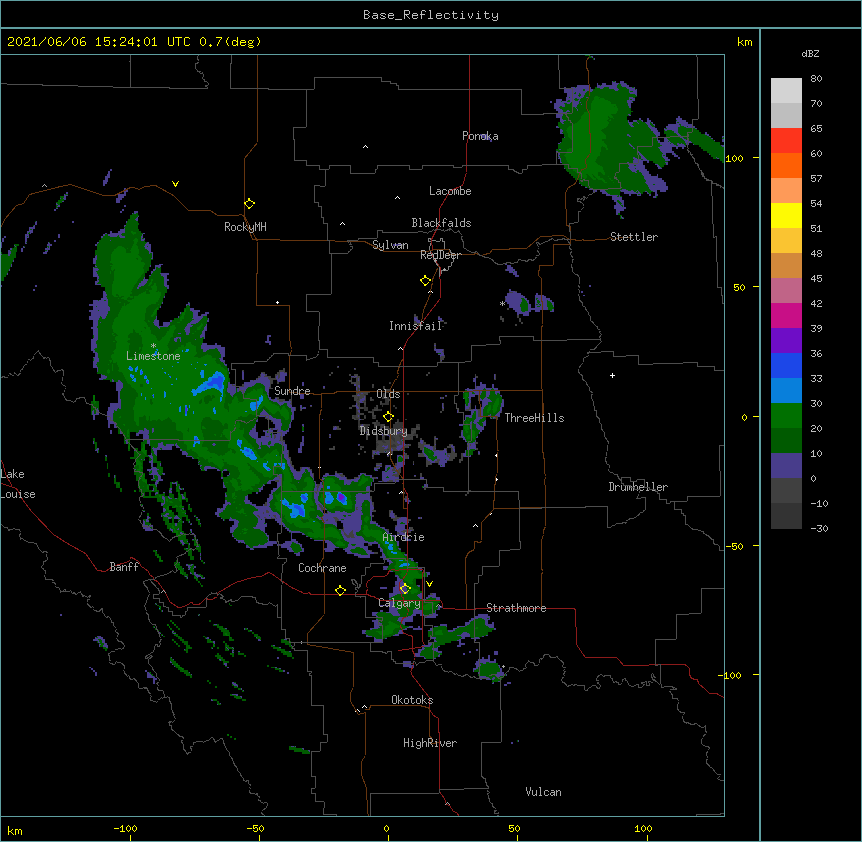Pick the pink 45–42 dBZ legend swatch
Viewport: 862px width, 842px height.
786,290
